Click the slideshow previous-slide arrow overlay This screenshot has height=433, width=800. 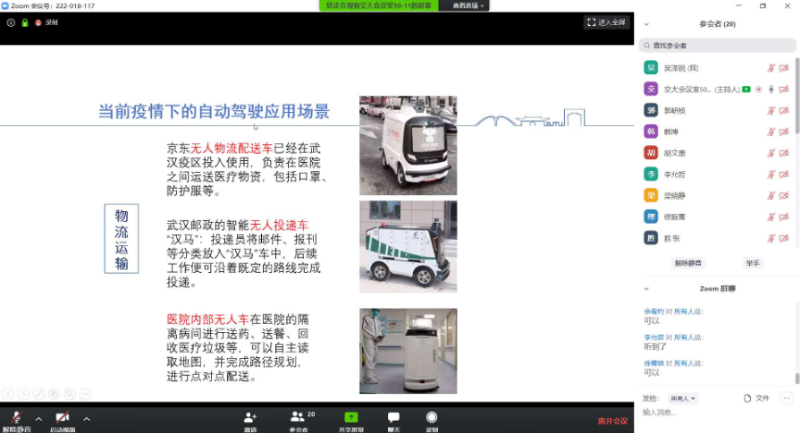pos(8,394)
